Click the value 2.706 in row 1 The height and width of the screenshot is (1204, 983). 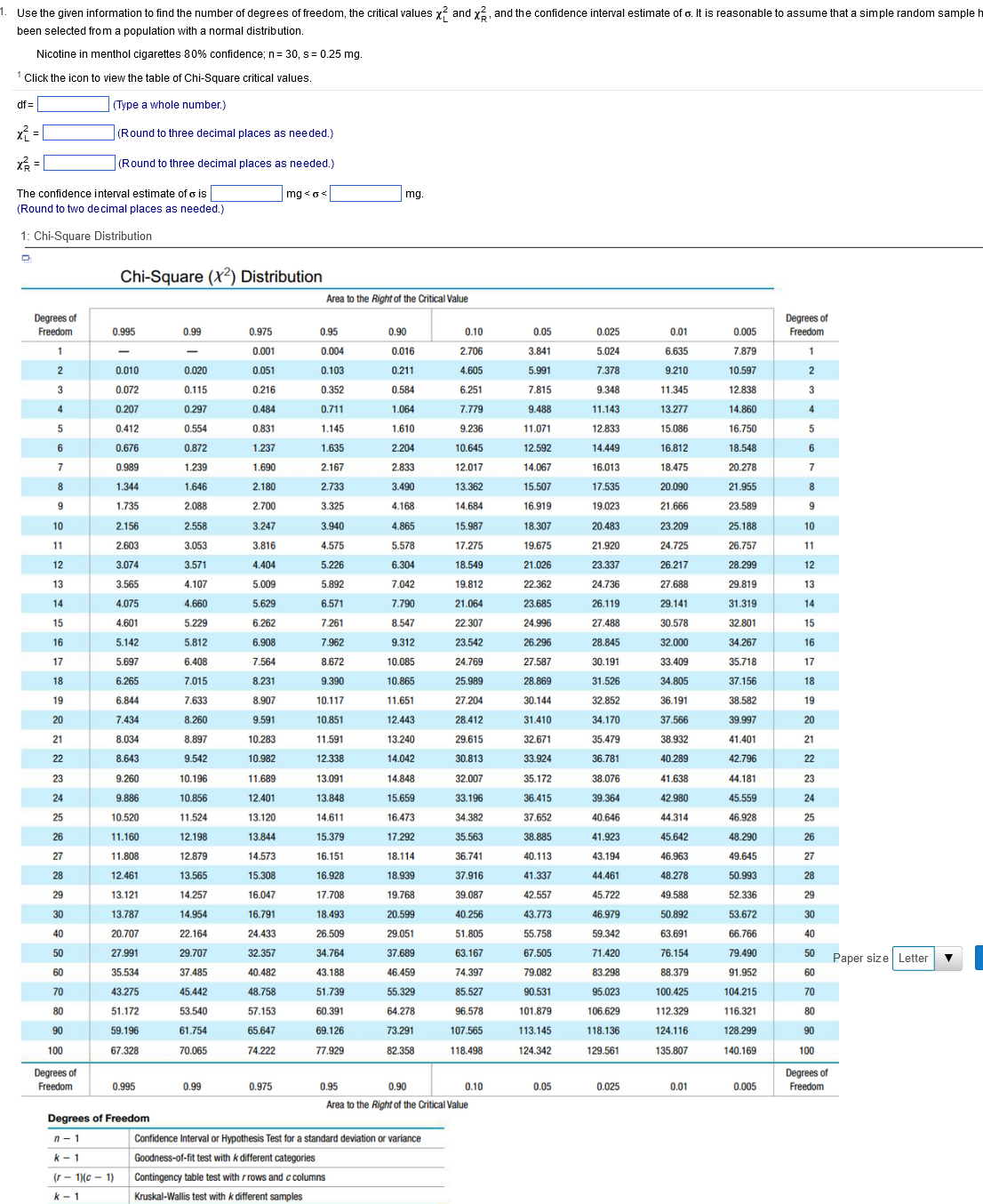(471, 351)
